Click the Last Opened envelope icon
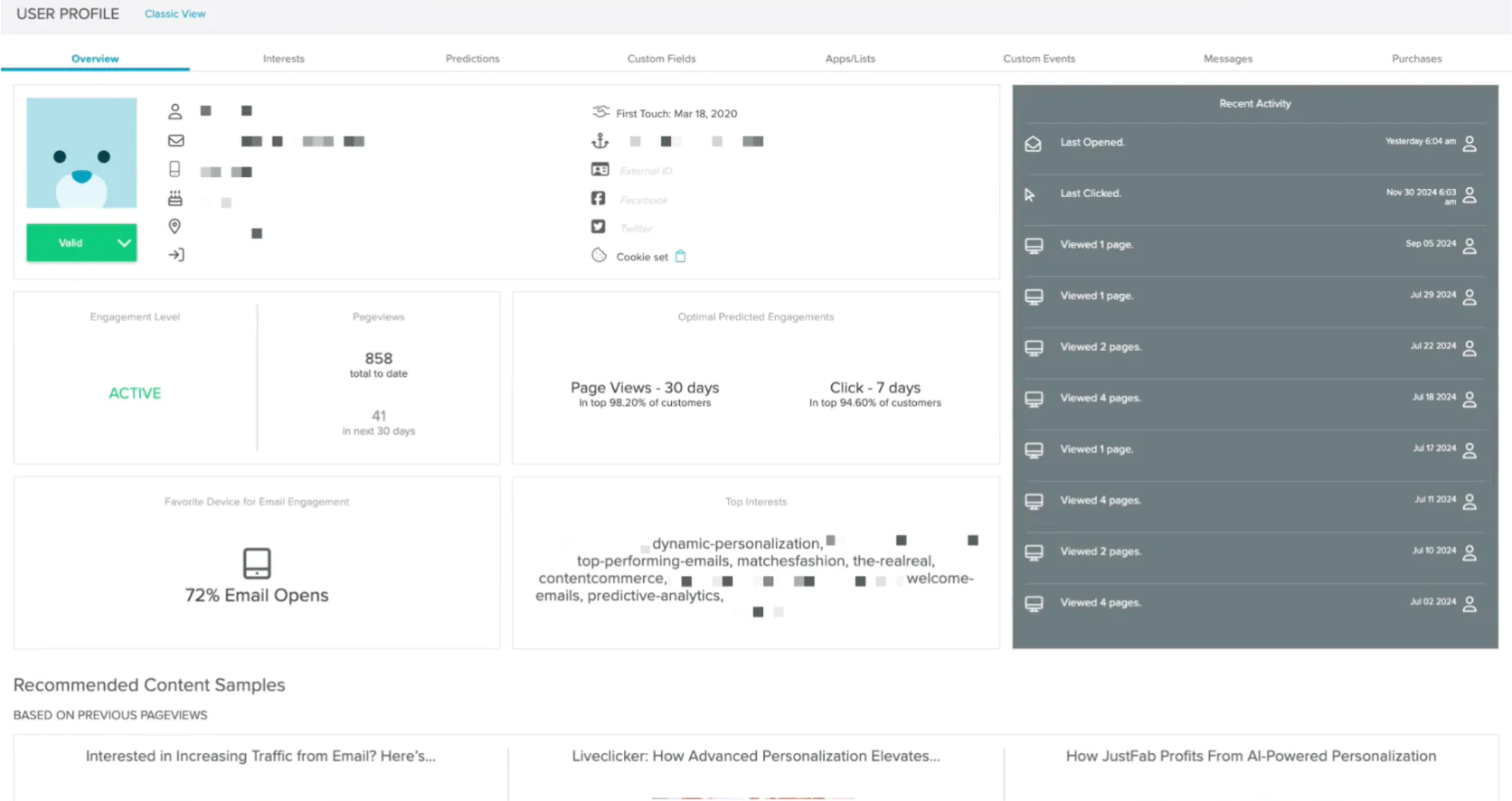This screenshot has height=801, width=1512. point(1033,144)
